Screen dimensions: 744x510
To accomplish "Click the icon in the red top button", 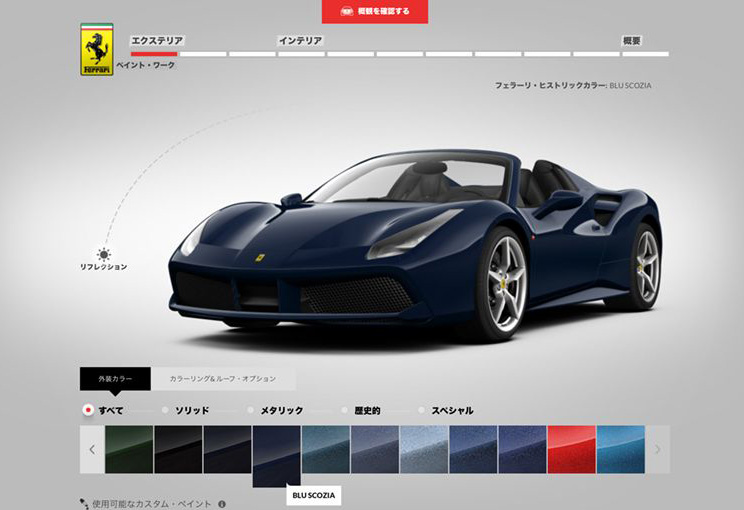I will (347, 11).
